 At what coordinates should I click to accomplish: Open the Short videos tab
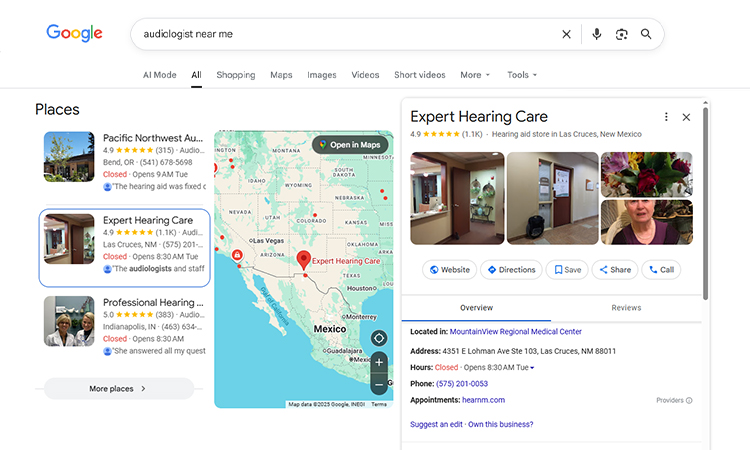(x=419, y=75)
